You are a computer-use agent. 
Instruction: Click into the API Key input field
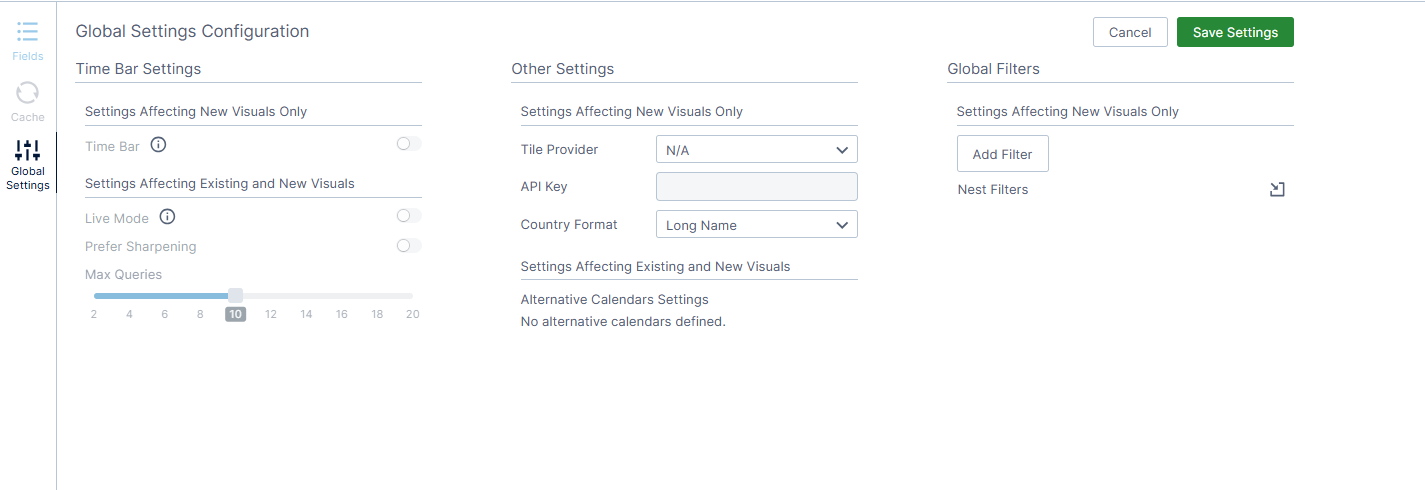click(x=757, y=187)
